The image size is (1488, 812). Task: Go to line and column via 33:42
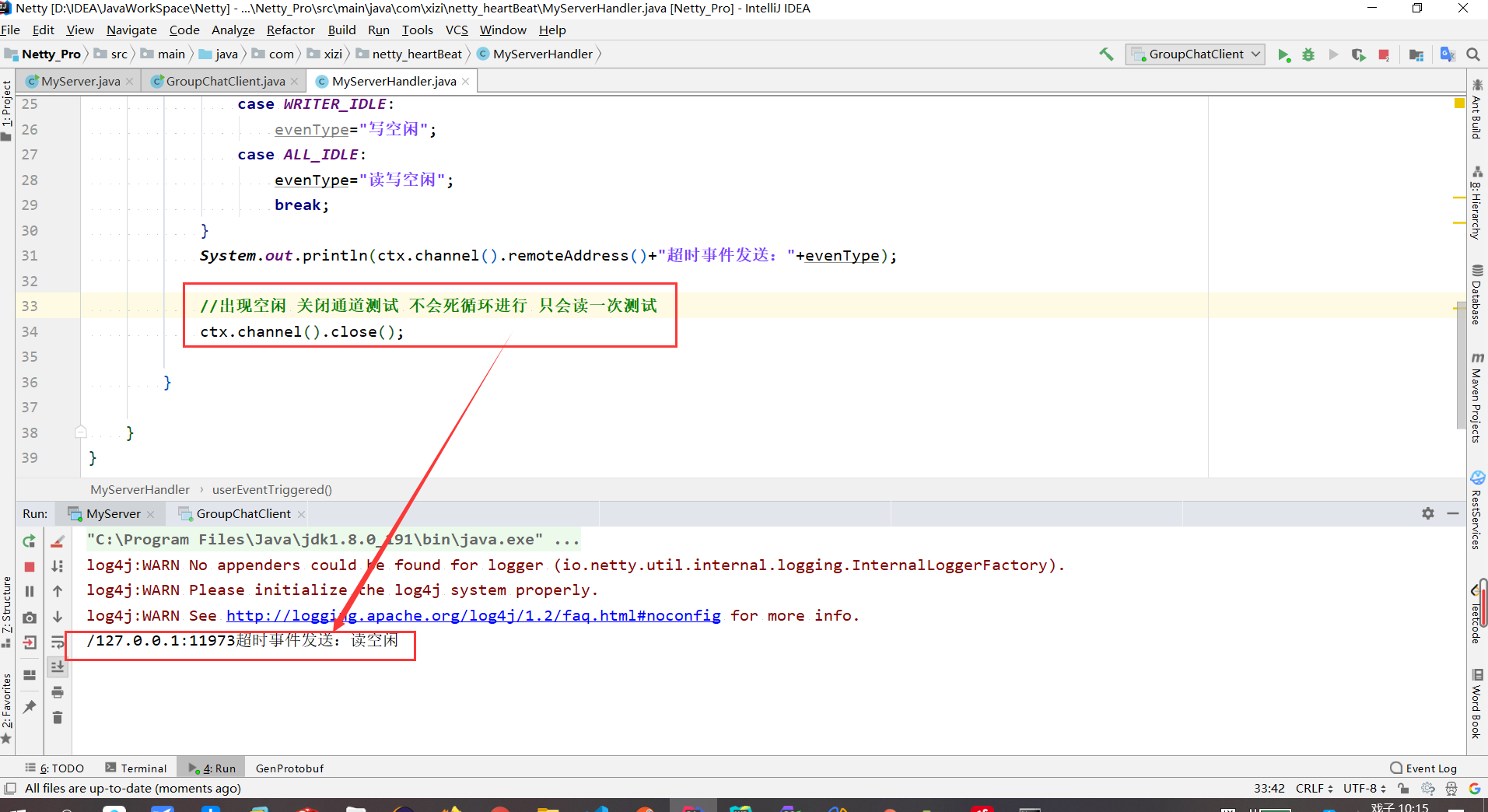pos(1269,789)
